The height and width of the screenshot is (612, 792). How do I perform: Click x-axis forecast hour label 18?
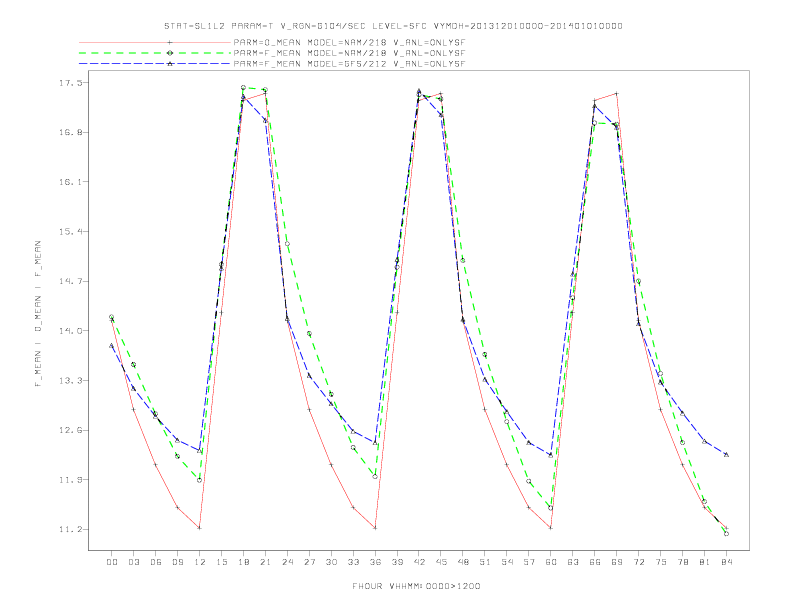pyautogui.click(x=243, y=562)
